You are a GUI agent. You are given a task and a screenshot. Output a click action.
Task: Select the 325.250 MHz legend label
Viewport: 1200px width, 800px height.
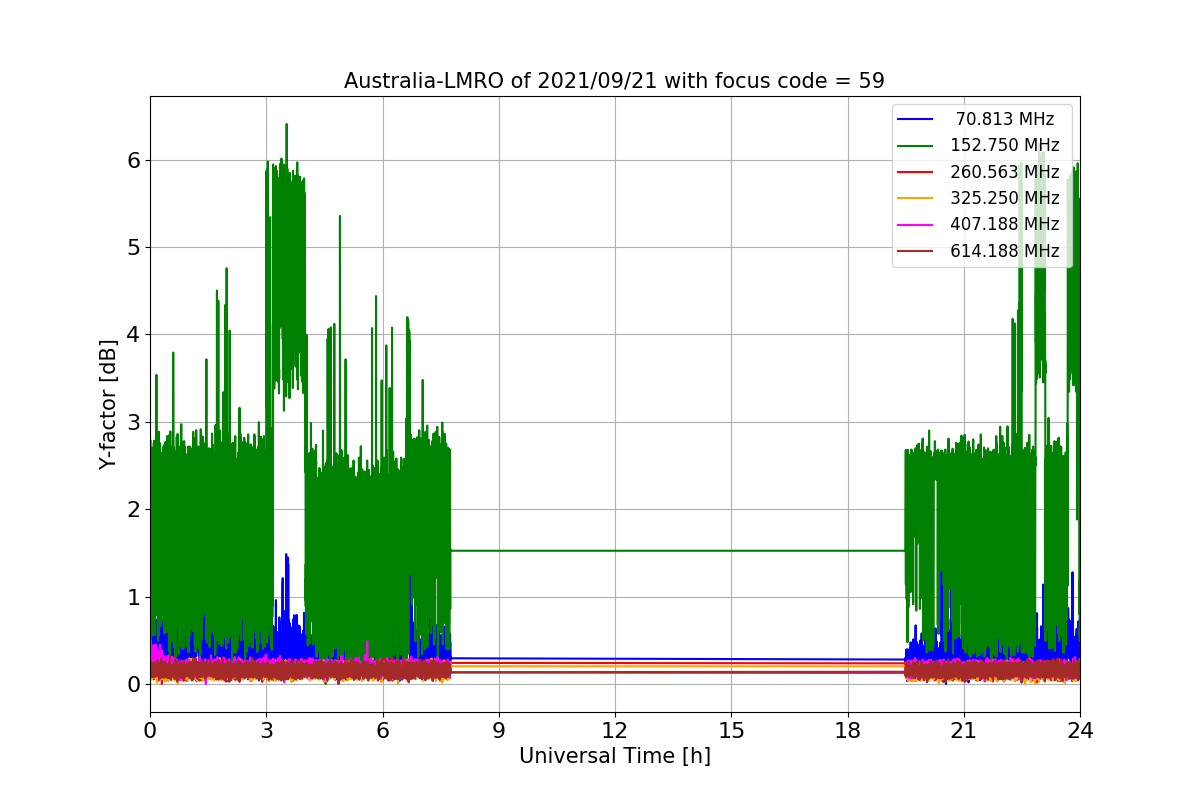point(1005,198)
